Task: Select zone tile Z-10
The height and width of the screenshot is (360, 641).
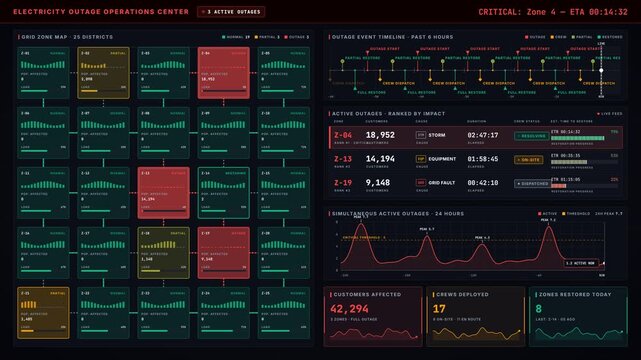Action: 284,133
